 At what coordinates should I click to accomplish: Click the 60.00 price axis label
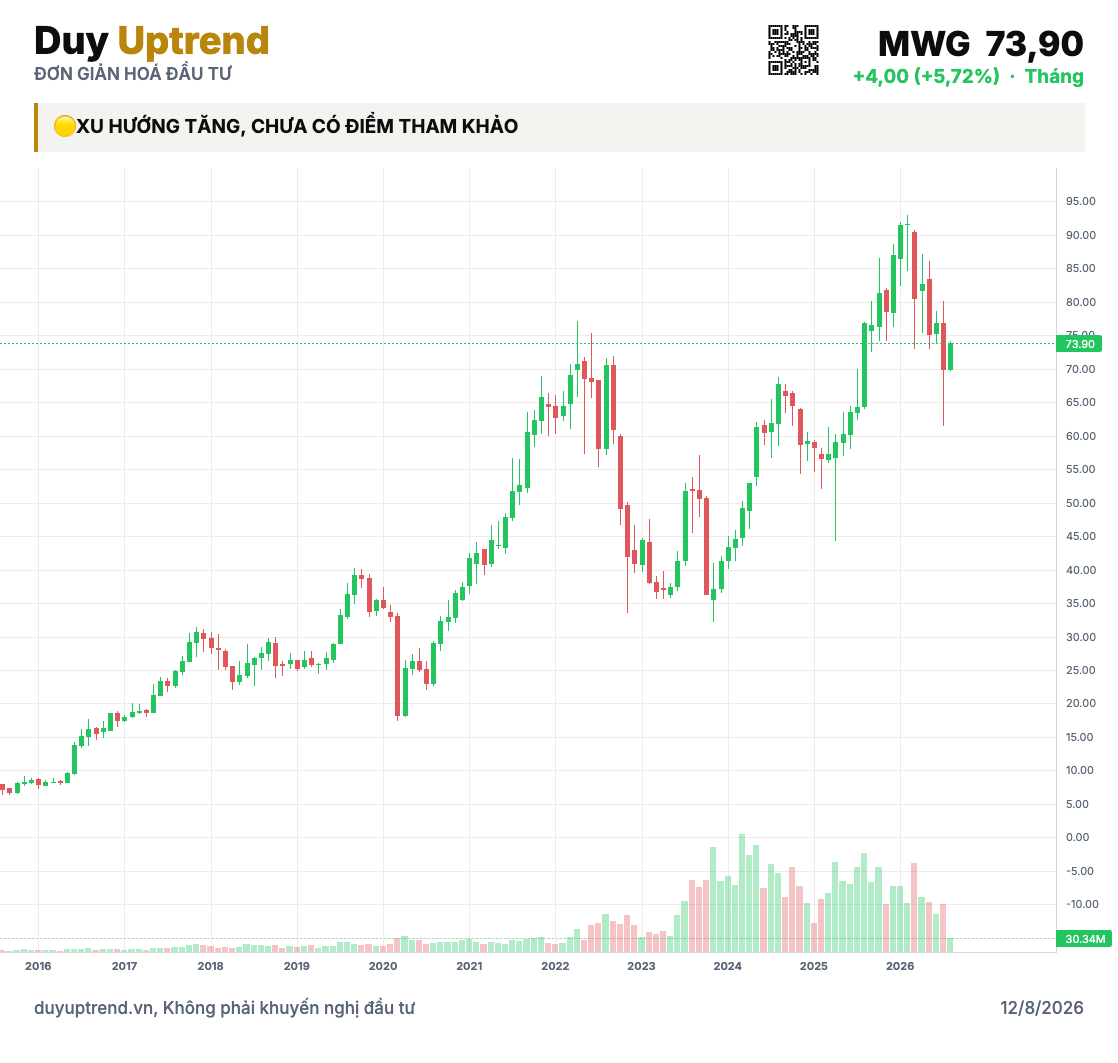(x=1080, y=436)
